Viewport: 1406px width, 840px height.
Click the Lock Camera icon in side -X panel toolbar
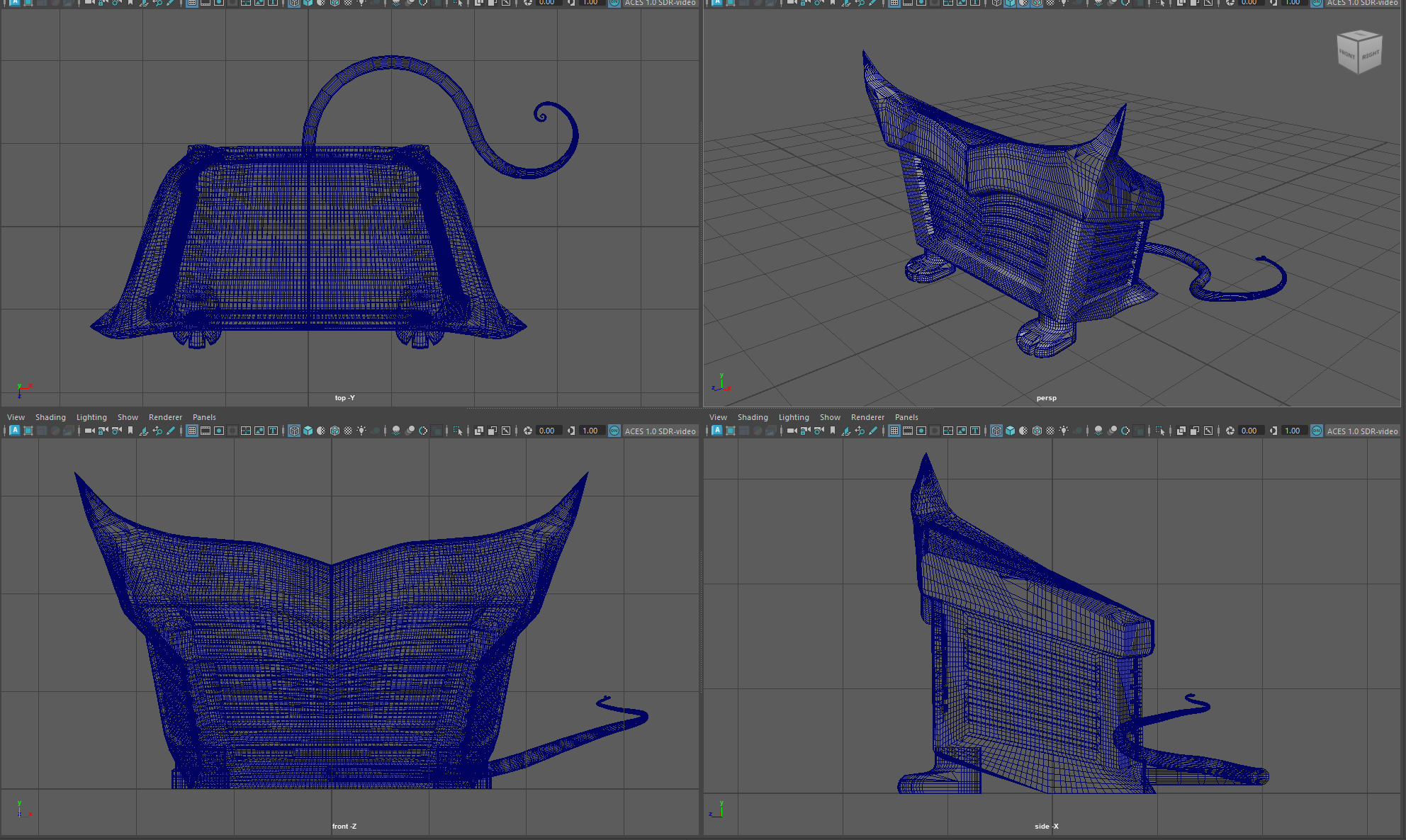(805, 431)
